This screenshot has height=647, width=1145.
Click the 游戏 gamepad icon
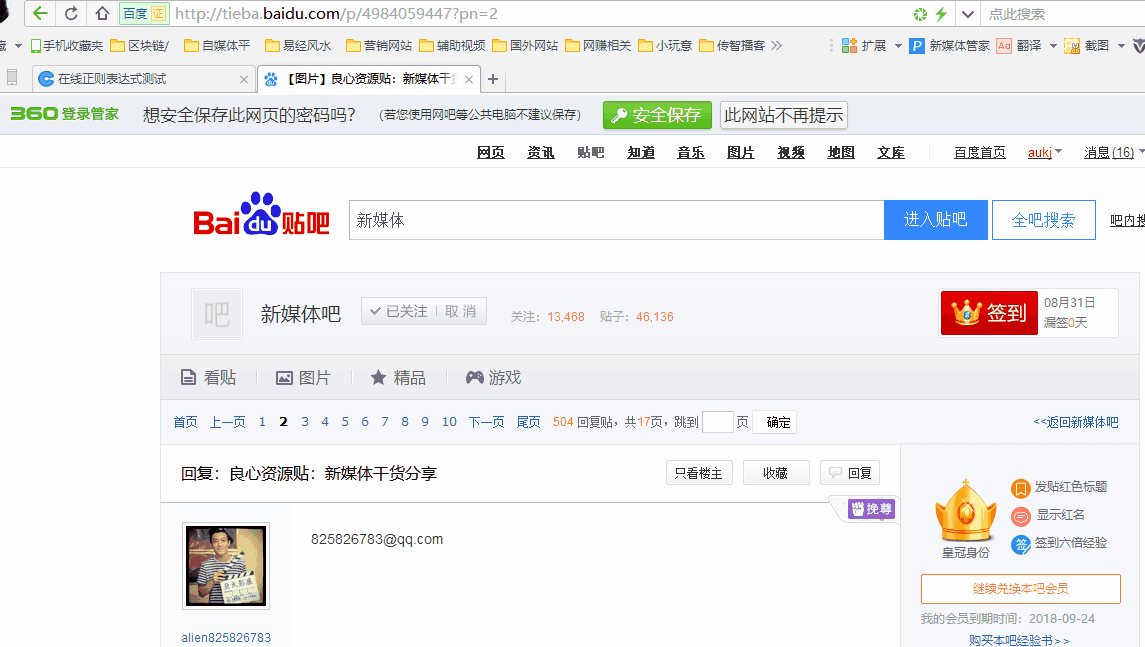tap(475, 378)
